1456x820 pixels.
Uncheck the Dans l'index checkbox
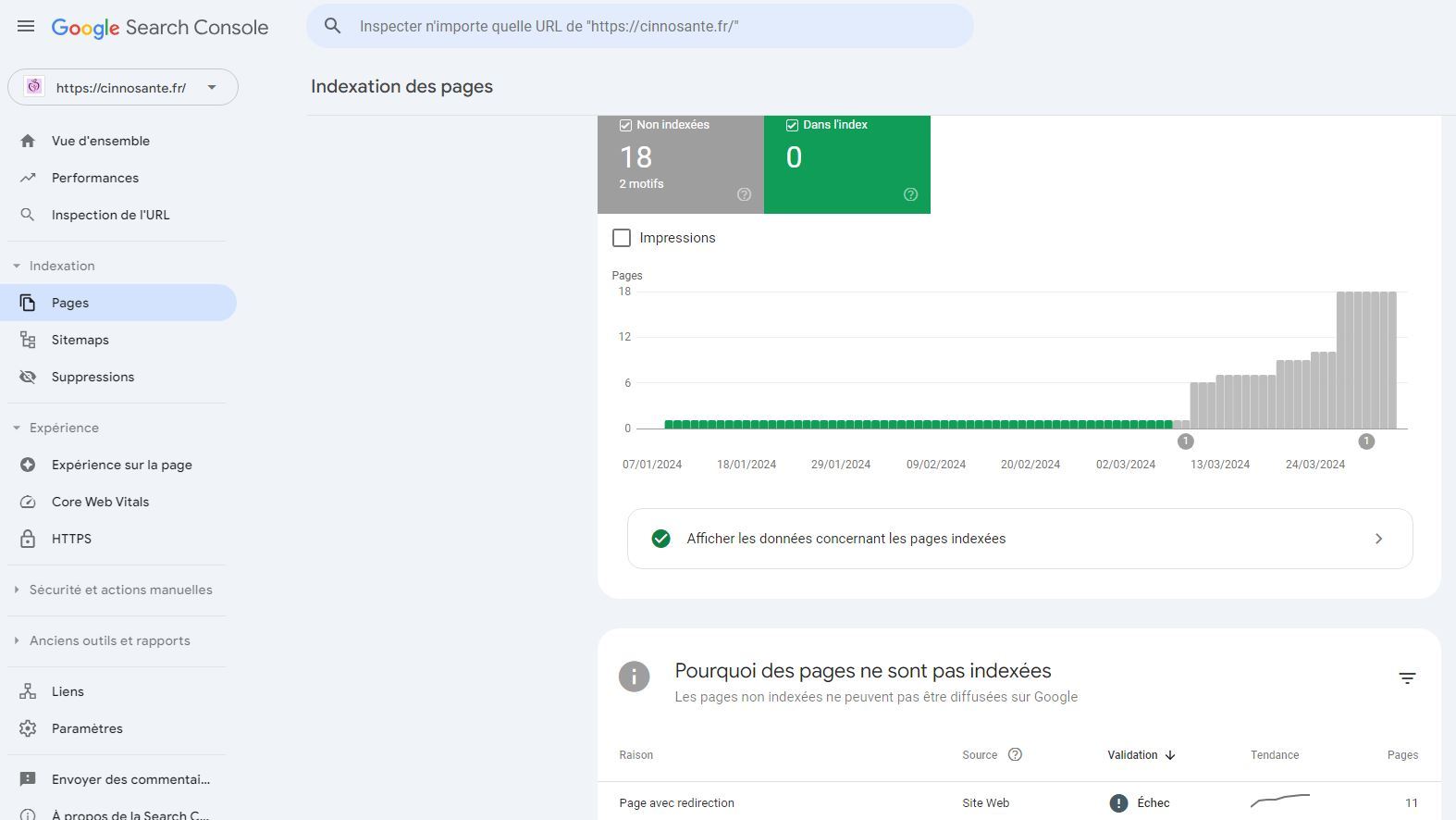792,125
